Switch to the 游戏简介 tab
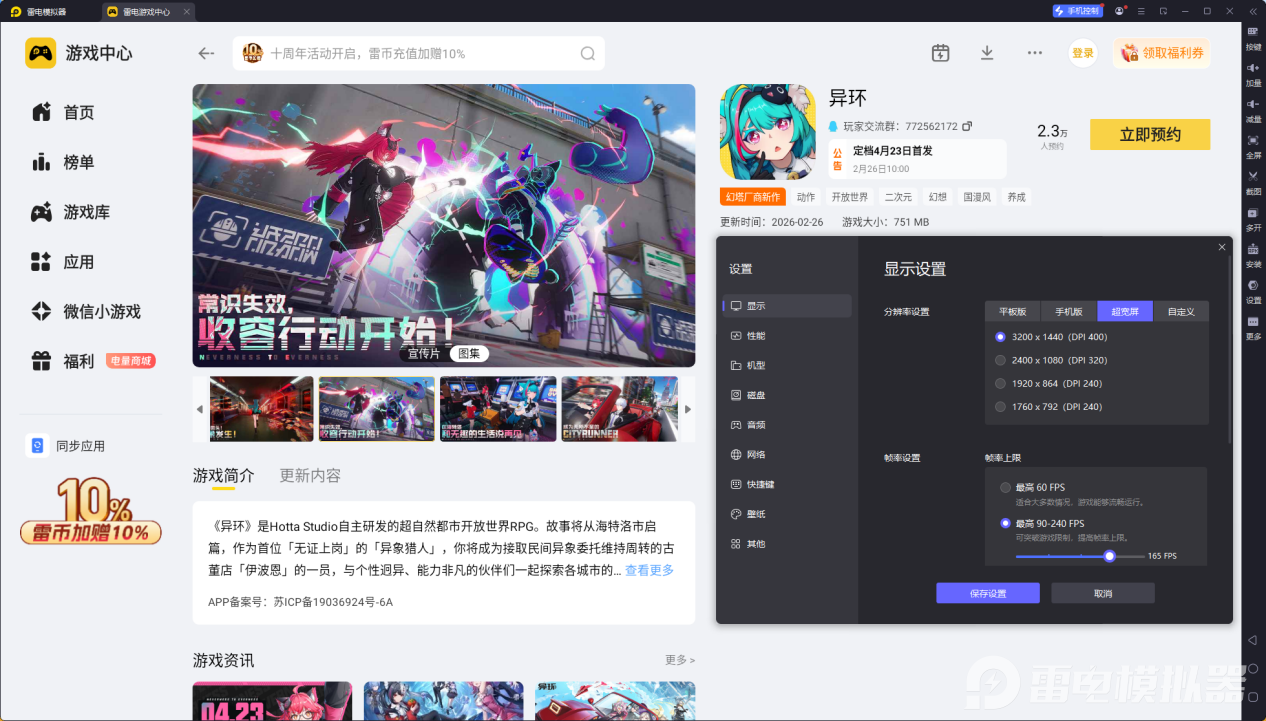This screenshot has width=1266, height=721. [224, 475]
